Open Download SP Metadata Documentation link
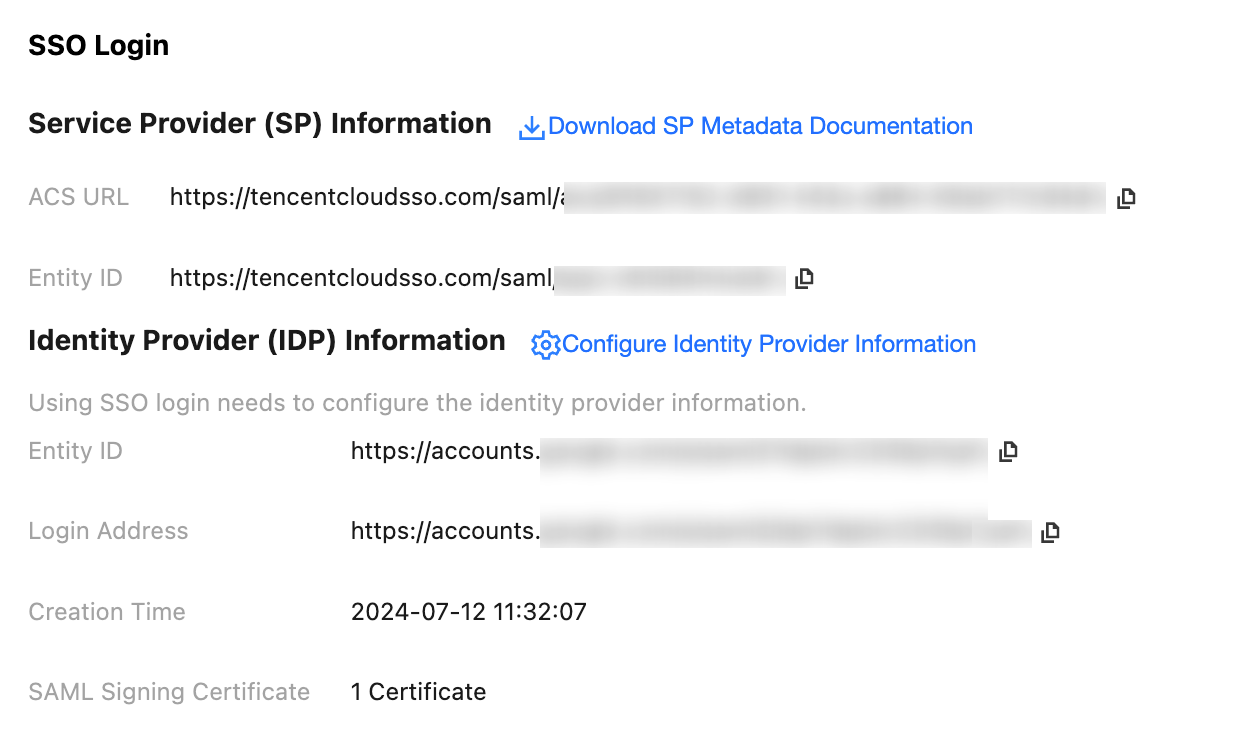 (x=760, y=126)
